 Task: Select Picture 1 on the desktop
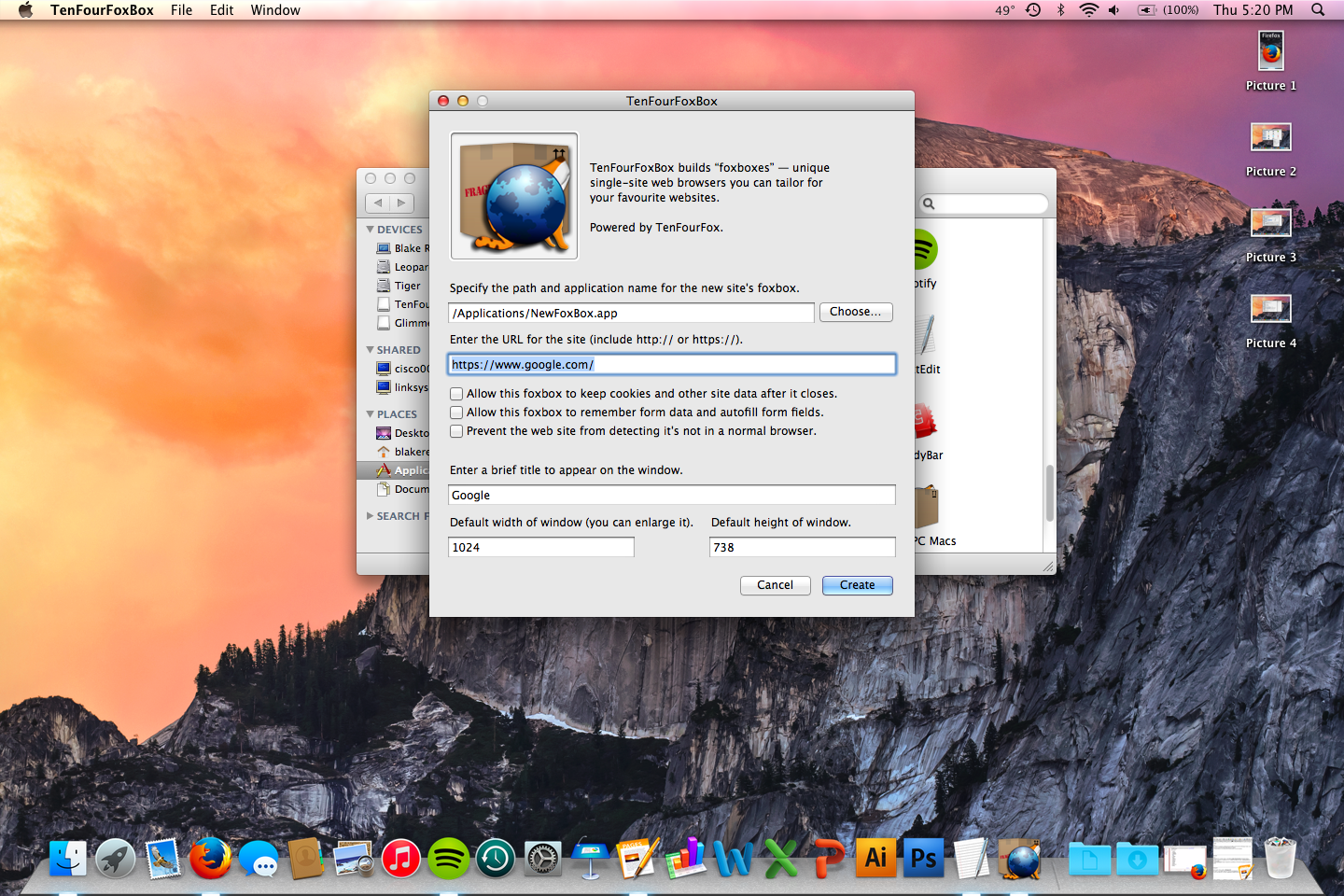point(1271,61)
